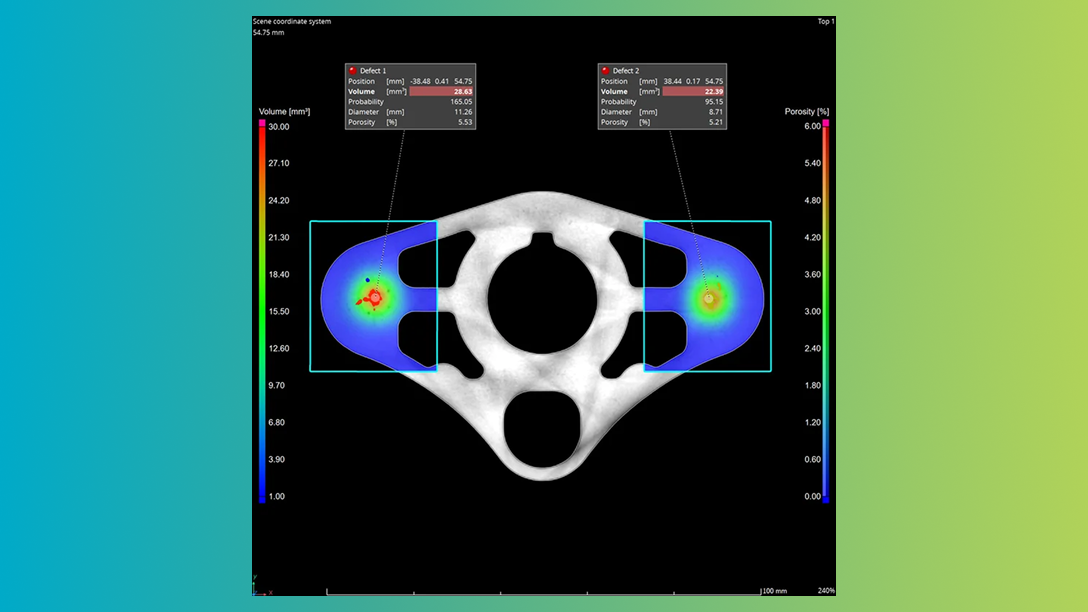The height and width of the screenshot is (612, 1088).
Task: Select the highlighted Volume value of Defect 2
Action: (713, 90)
